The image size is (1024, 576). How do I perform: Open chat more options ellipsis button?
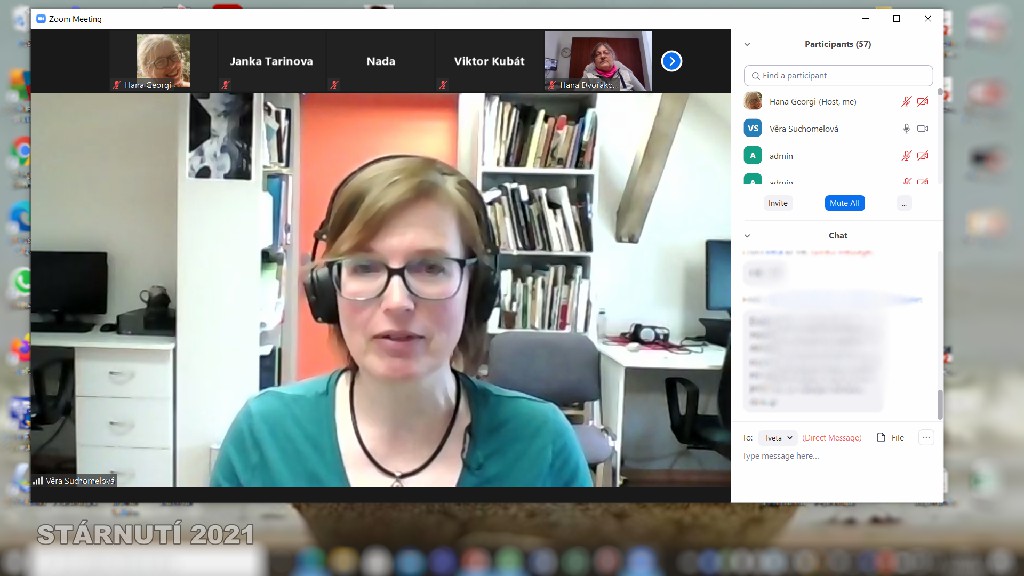pyautogui.click(x=925, y=438)
